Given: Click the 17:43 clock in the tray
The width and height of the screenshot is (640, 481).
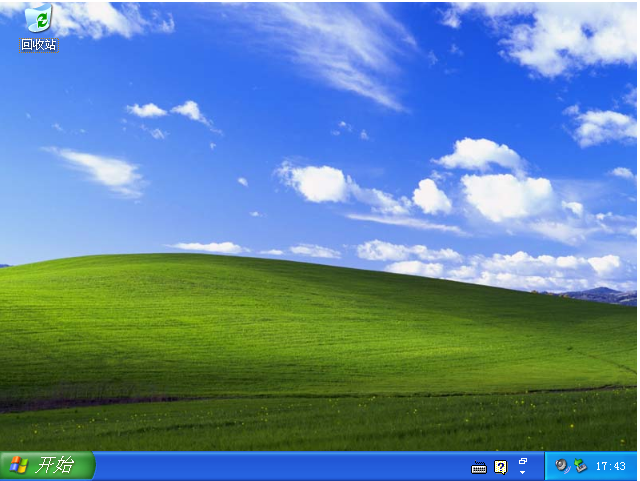Looking at the screenshot, I should [x=611, y=466].
